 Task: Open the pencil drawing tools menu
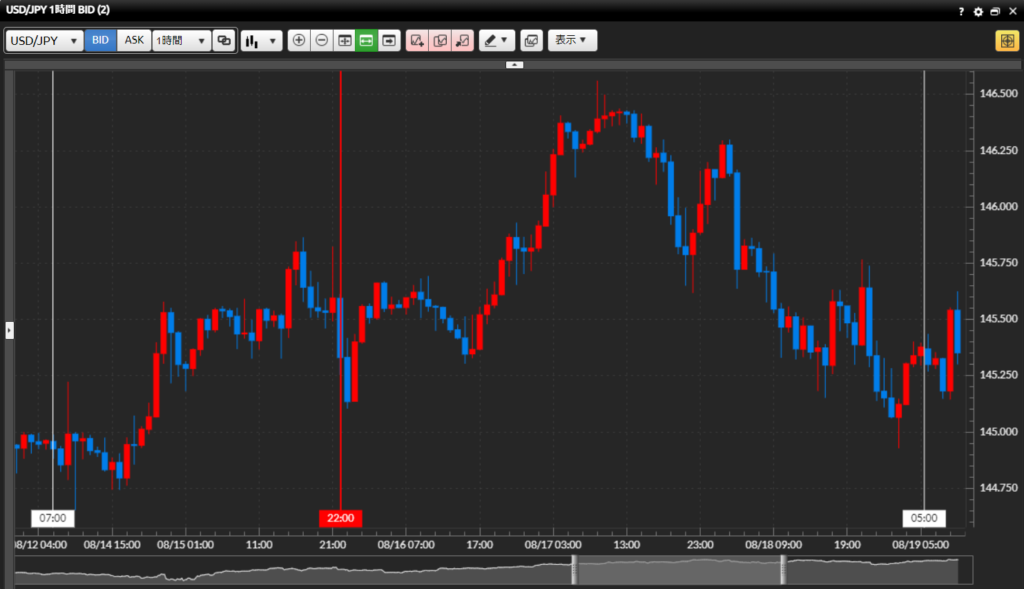tap(496, 41)
